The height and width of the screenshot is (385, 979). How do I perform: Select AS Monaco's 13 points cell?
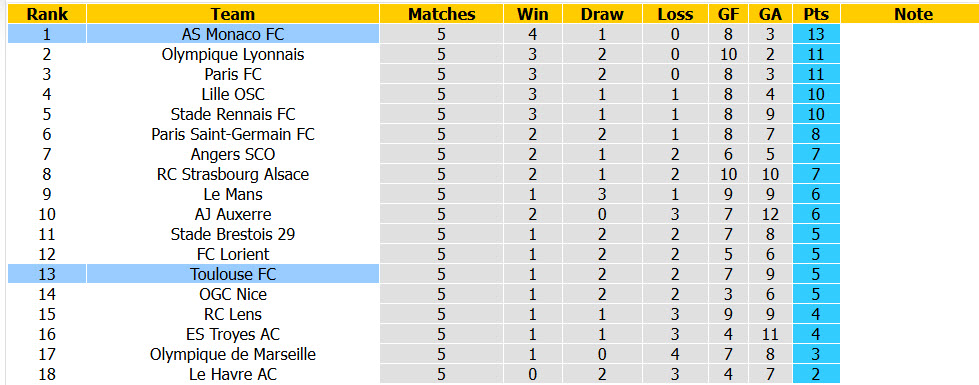[816, 34]
